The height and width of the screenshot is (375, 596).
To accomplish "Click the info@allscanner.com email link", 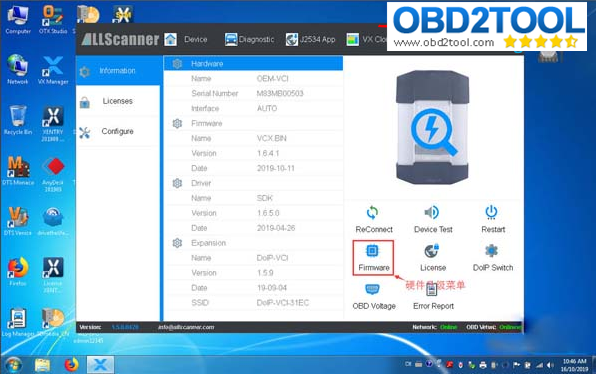I will click(186, 327).
